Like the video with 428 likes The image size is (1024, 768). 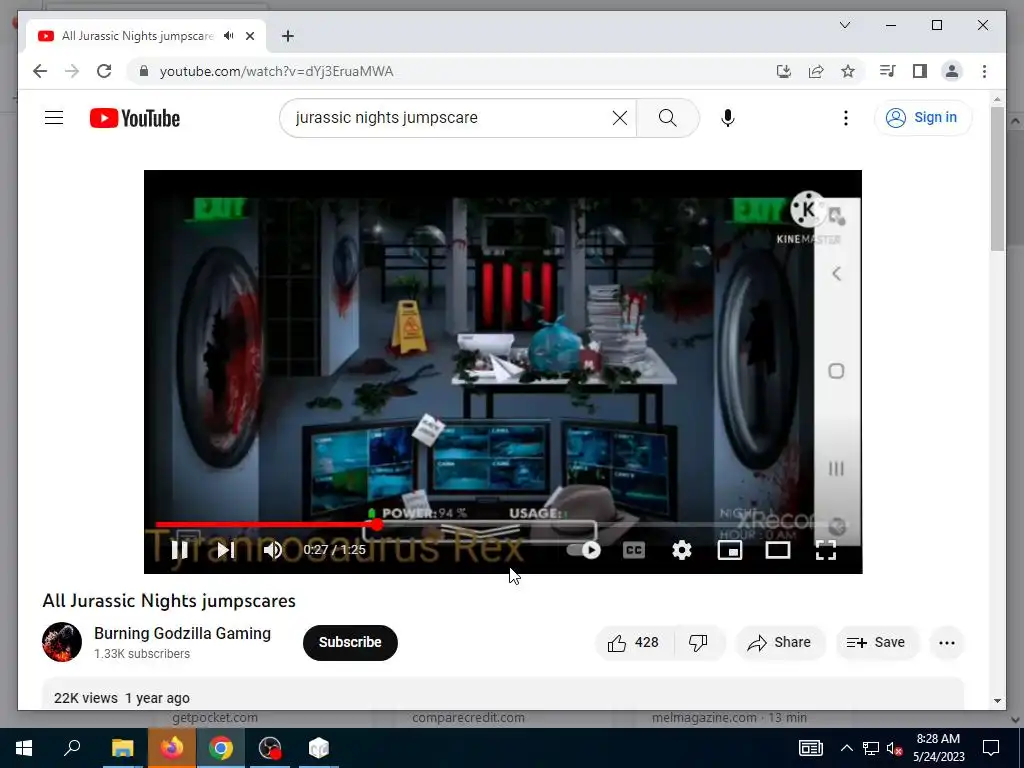coord(633,643)
